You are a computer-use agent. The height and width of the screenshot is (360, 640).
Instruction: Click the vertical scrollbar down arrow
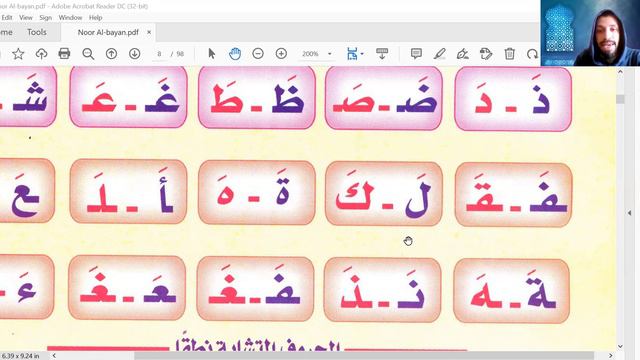[620, 346]
